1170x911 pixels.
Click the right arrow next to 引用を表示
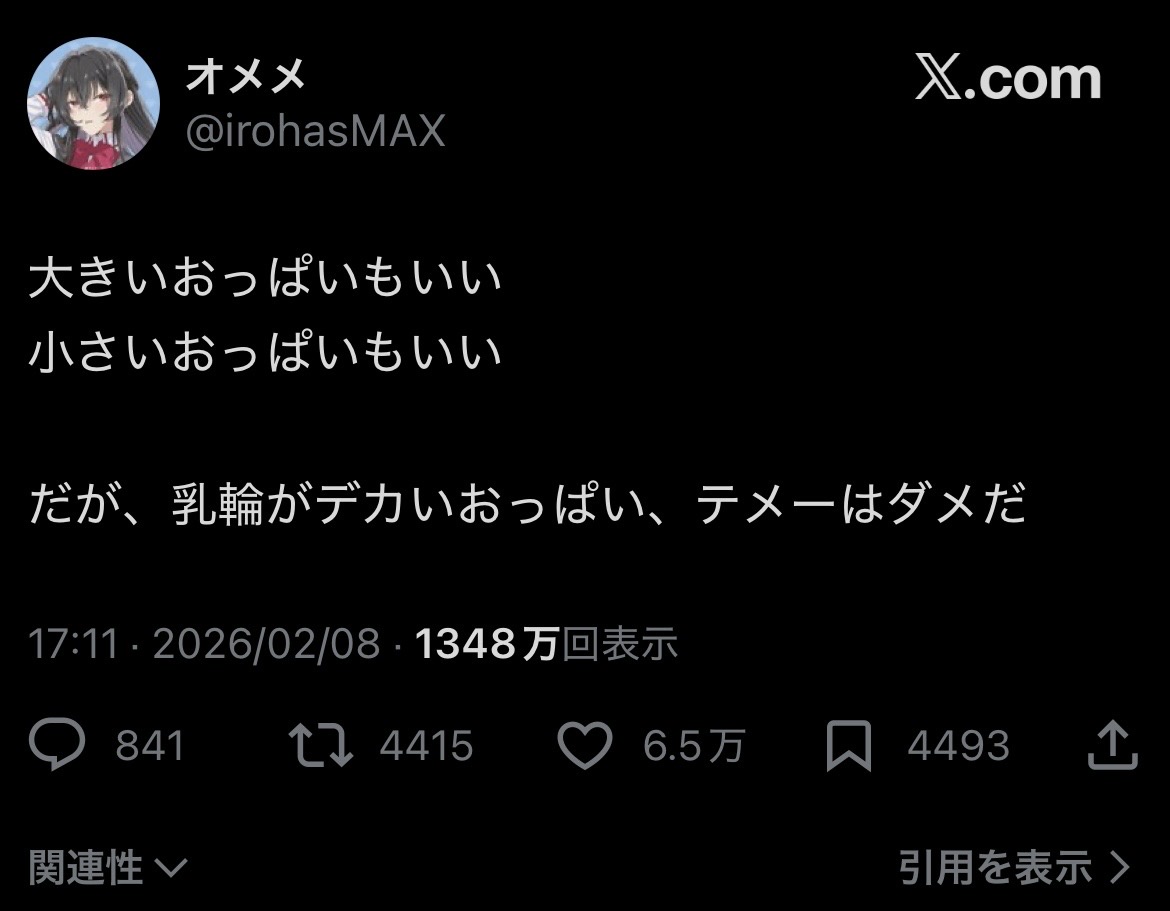[1120, 868]
